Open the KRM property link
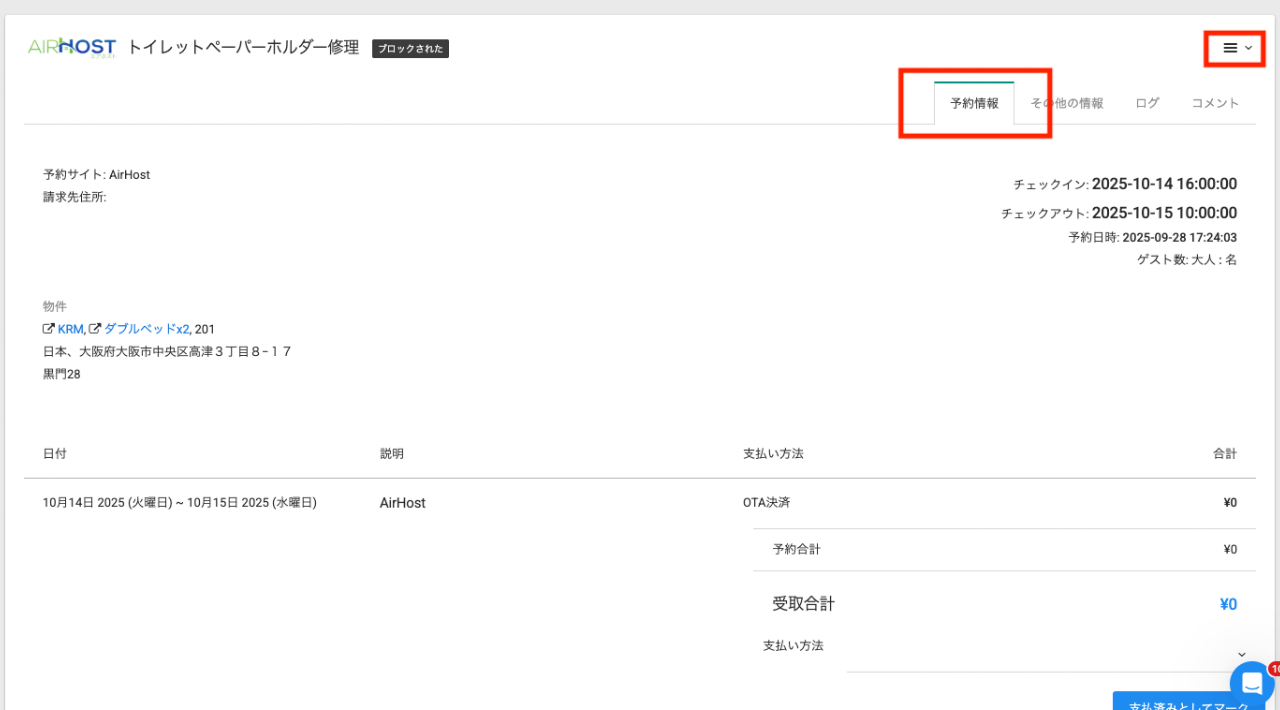 tap(70, 329)
